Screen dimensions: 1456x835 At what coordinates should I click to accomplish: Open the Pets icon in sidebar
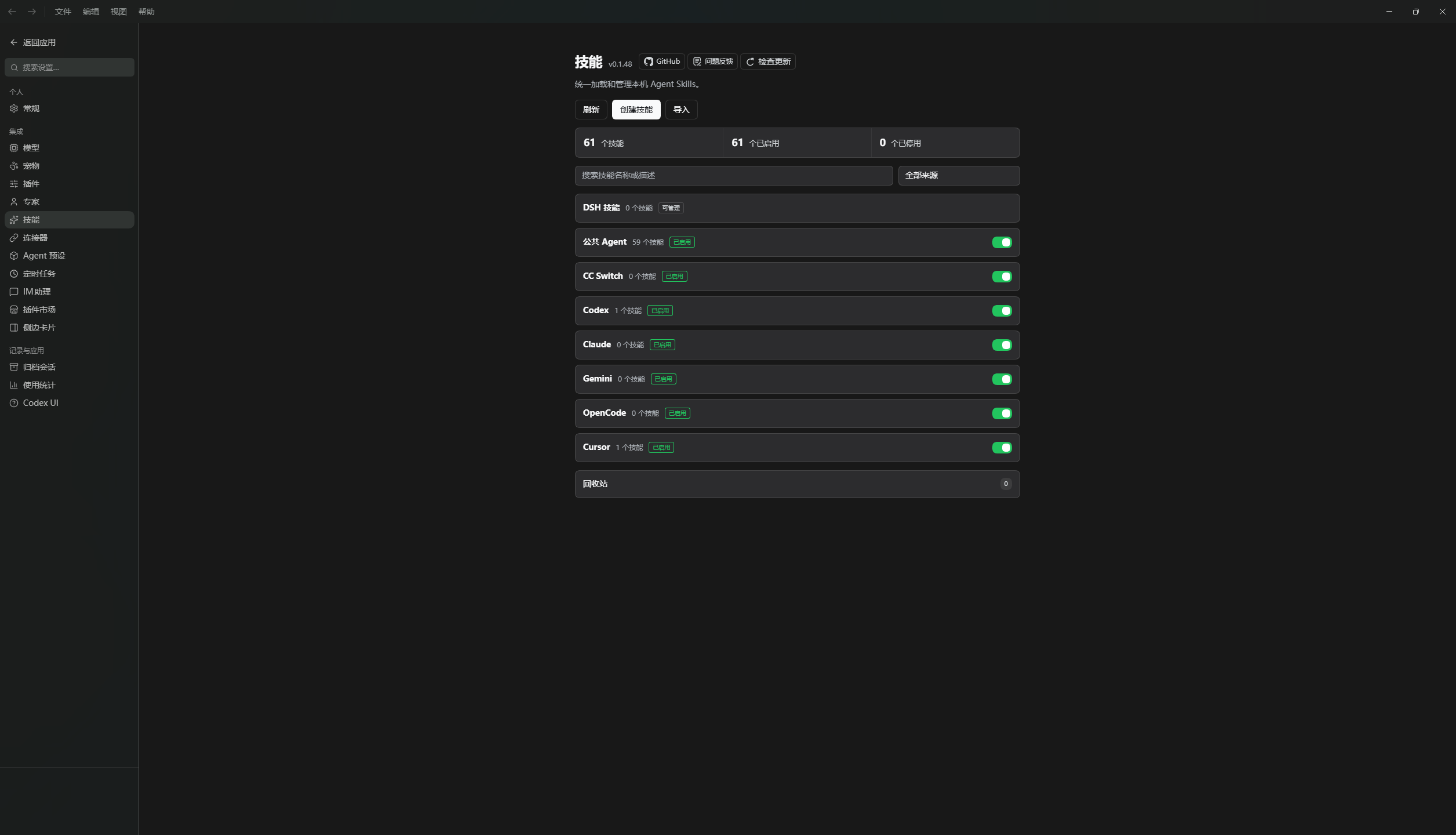(14, 166)
